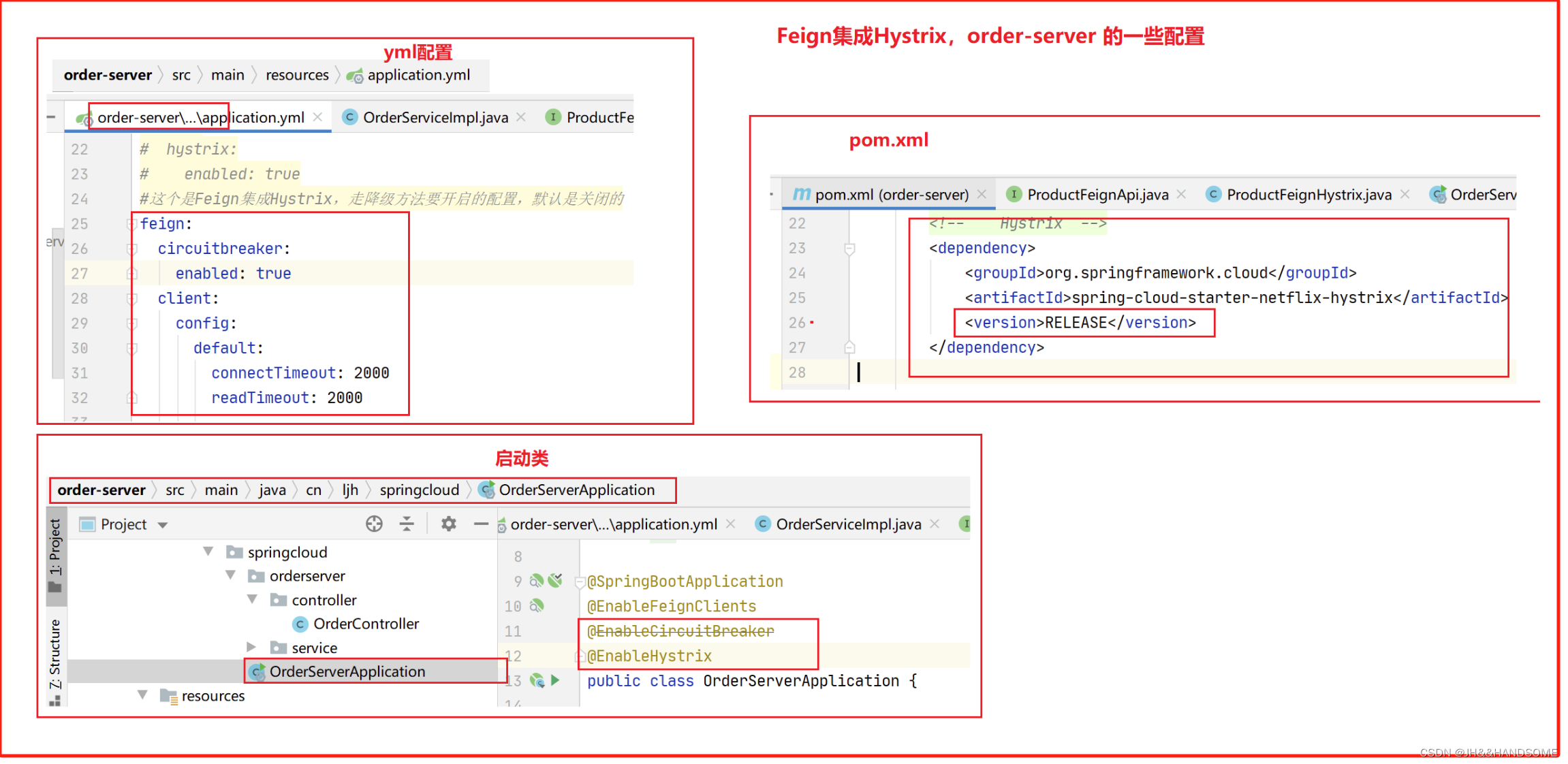Screen dimensions: 1568x764
Task: Collapse the springcloud folder in the tree
Action: pyautogui.click(x=208, y=551)
